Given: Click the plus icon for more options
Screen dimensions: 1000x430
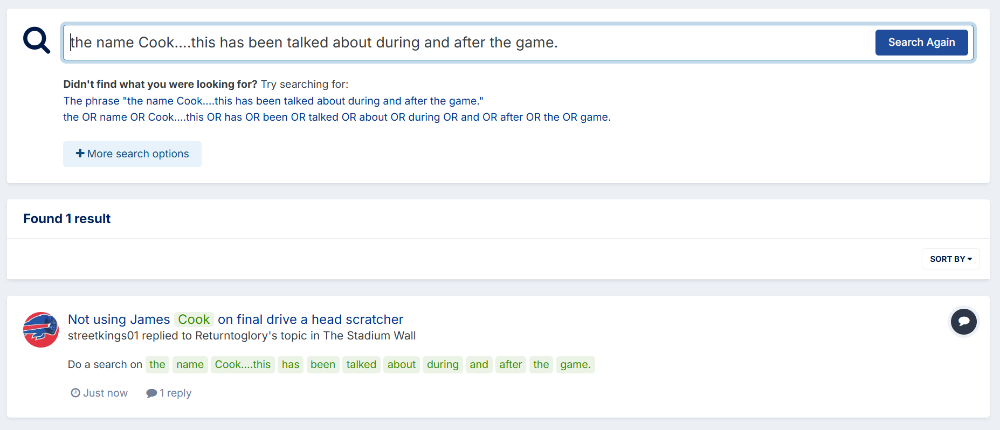Looking at the screenshot, I should pyautogui.click(x=80, y=154).
